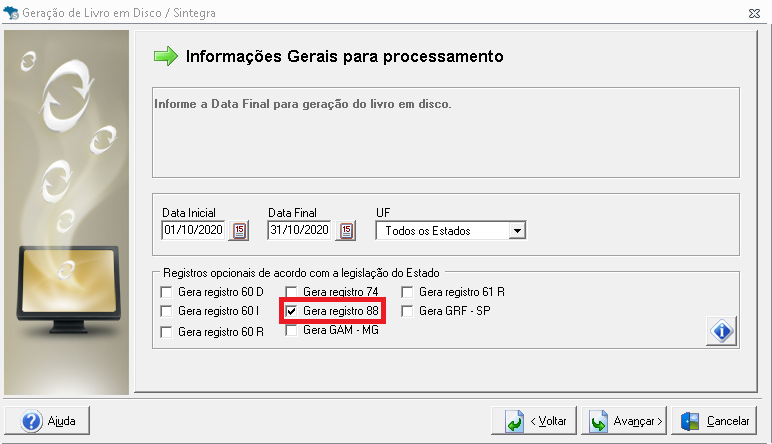The height and width of the screenshot is (444, 772).
Task: Click the Data Final date field
Action: [x=299, y=230]
